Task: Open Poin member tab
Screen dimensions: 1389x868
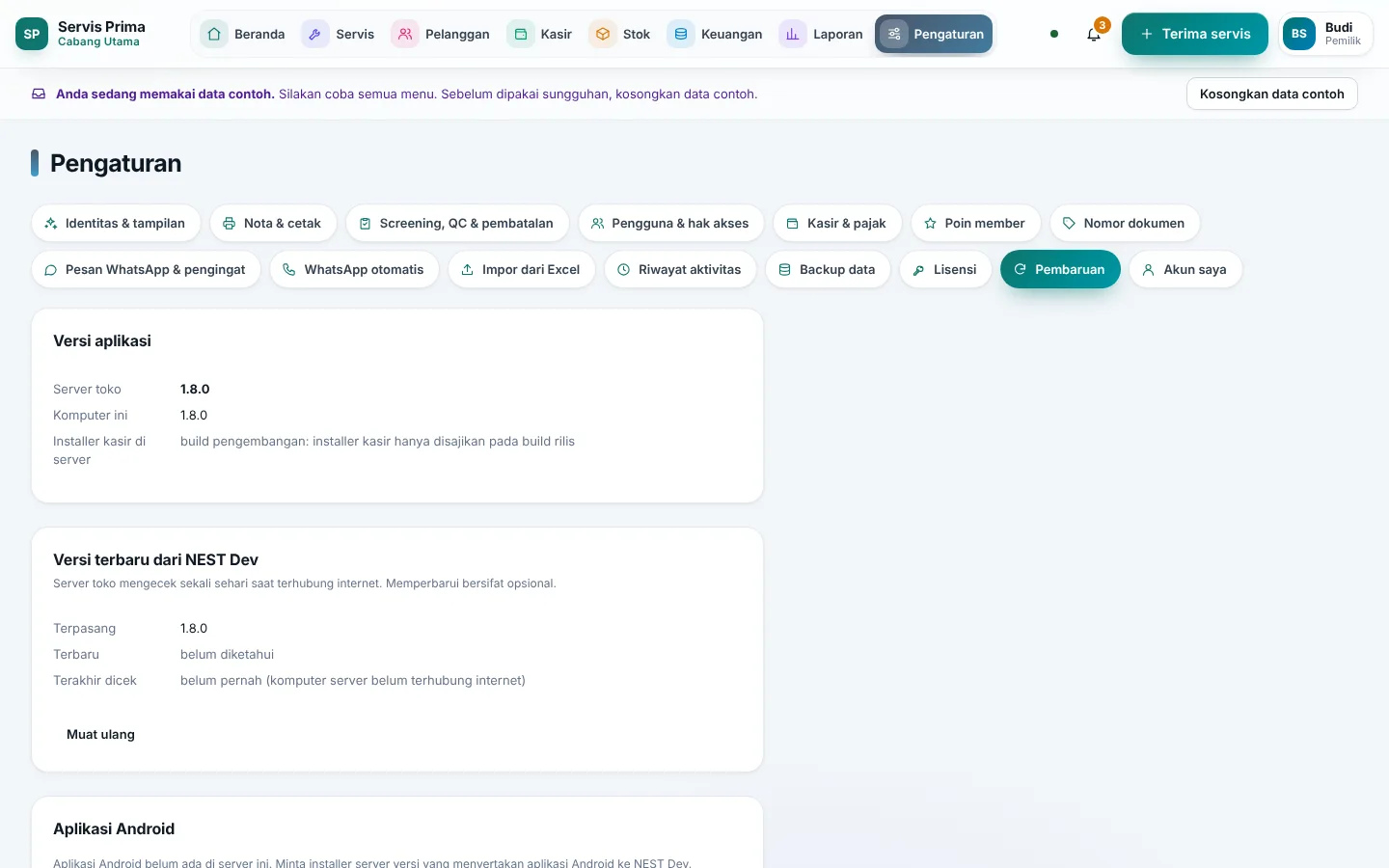Action: [x=975, y=223]
